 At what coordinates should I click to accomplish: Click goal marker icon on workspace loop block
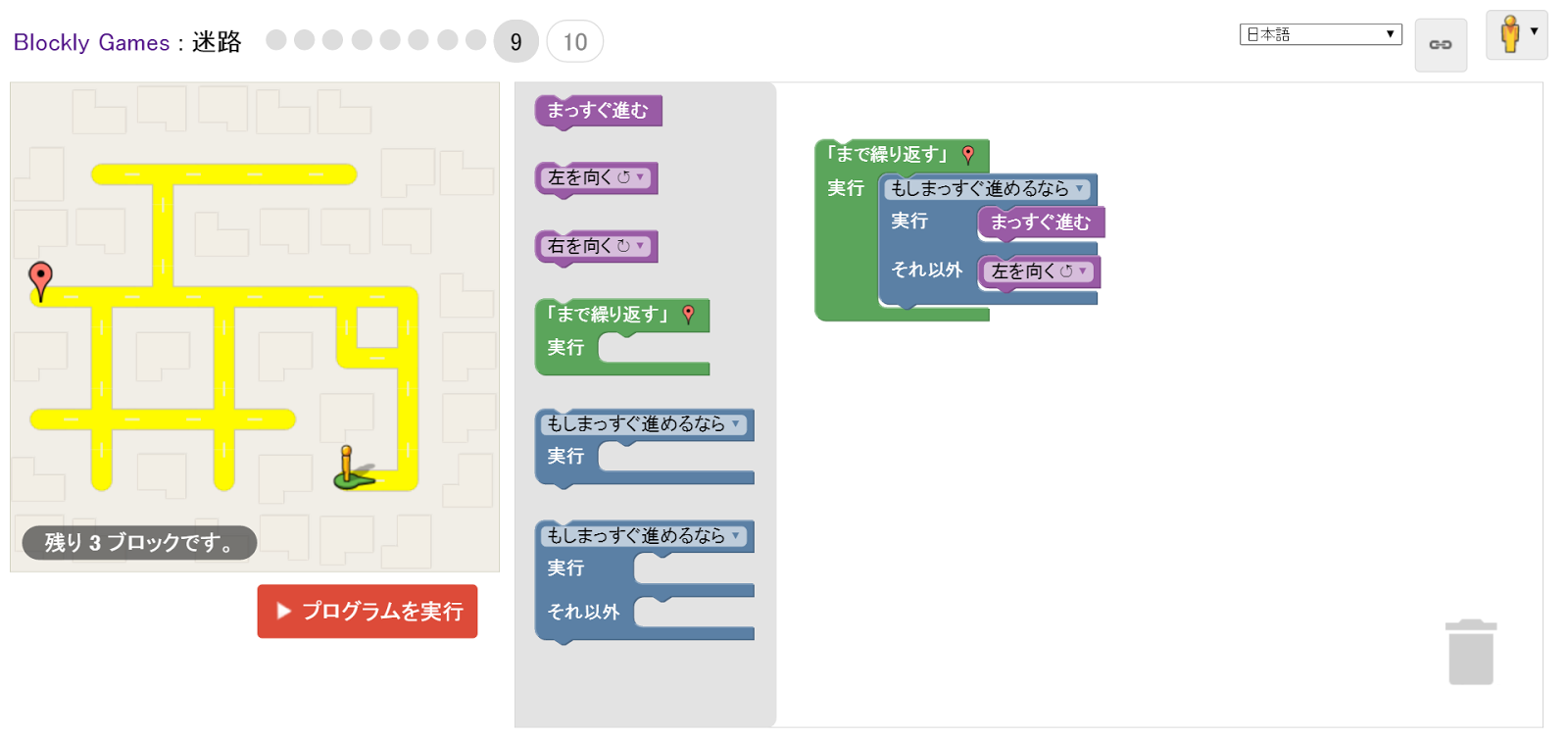tap(968, 155)
